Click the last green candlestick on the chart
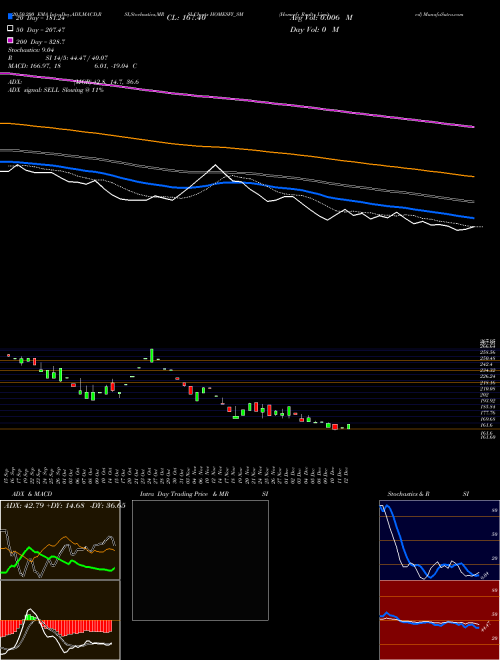500x660 pixels. (348, 426)
